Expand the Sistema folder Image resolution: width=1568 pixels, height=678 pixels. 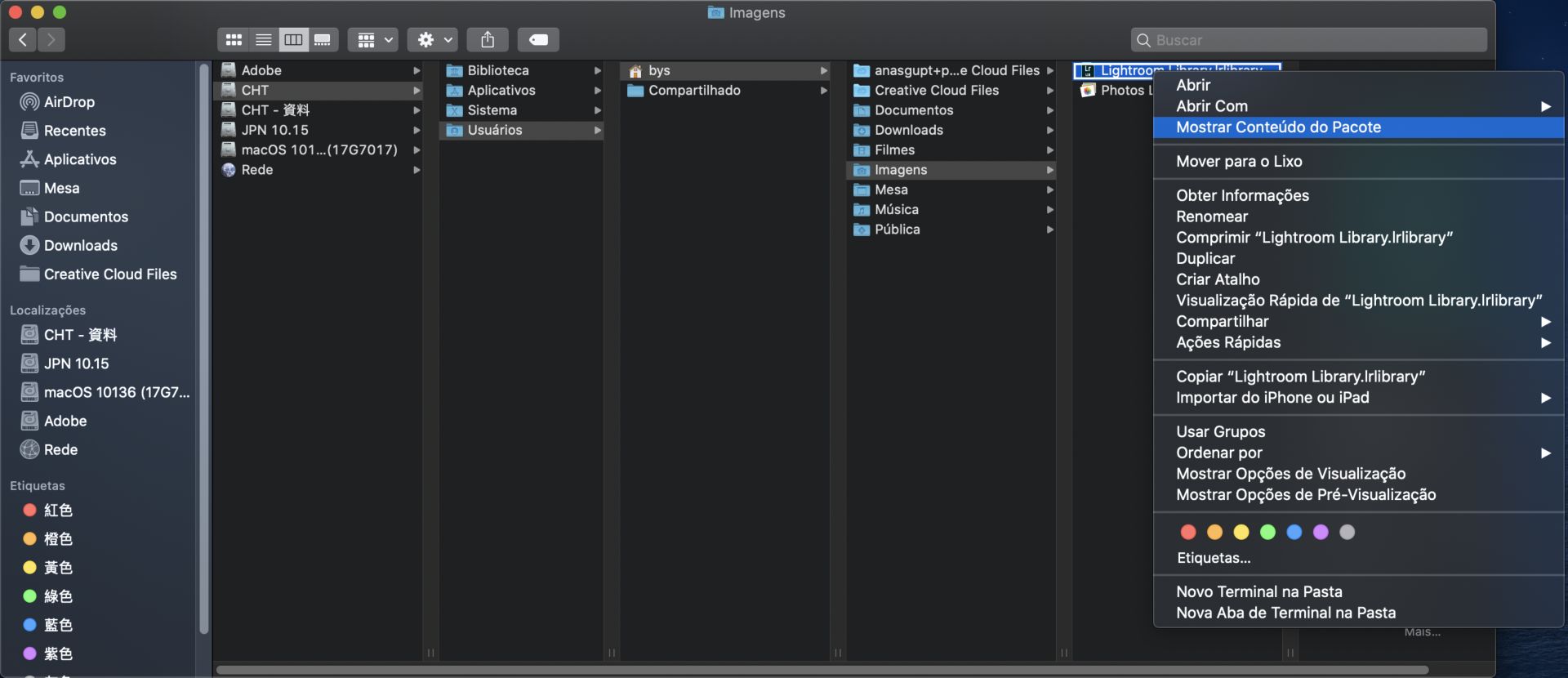click(x=598, y=110)
